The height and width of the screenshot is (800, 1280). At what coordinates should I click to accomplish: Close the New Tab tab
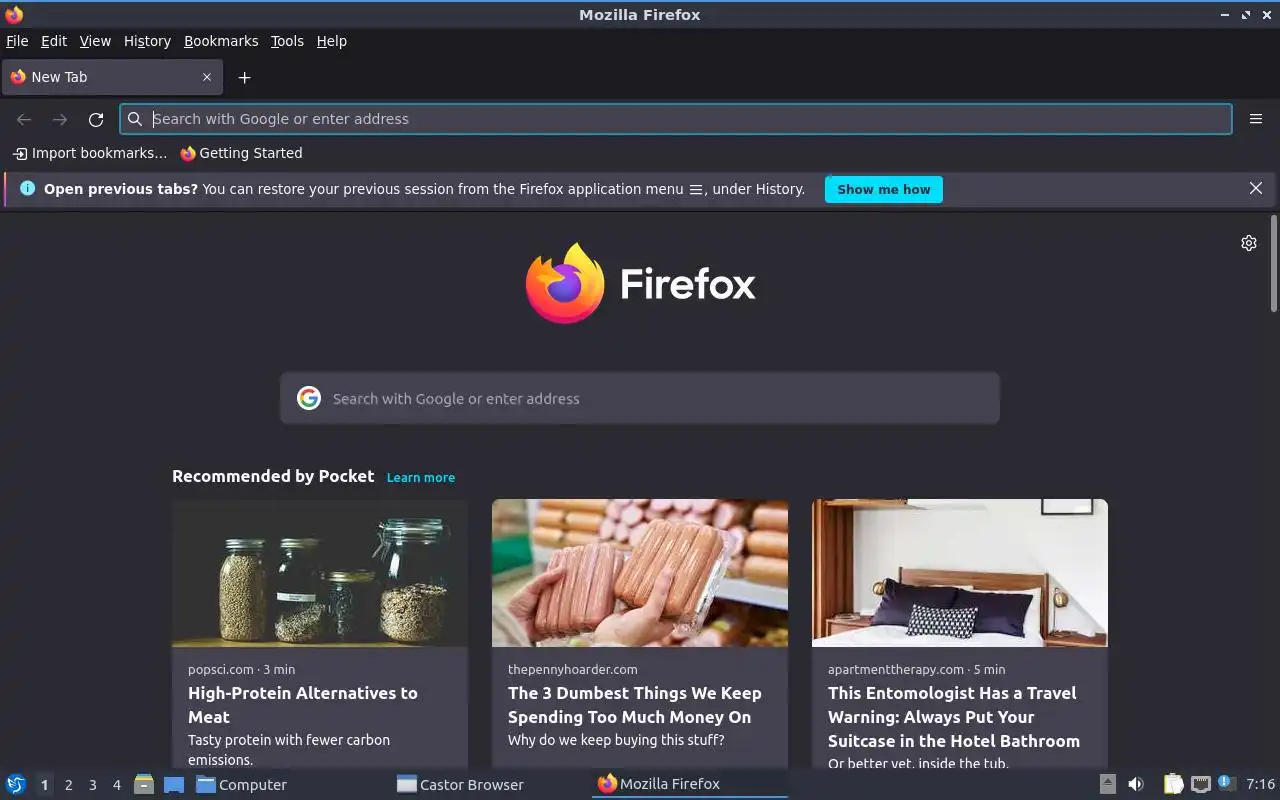(207, 77)
